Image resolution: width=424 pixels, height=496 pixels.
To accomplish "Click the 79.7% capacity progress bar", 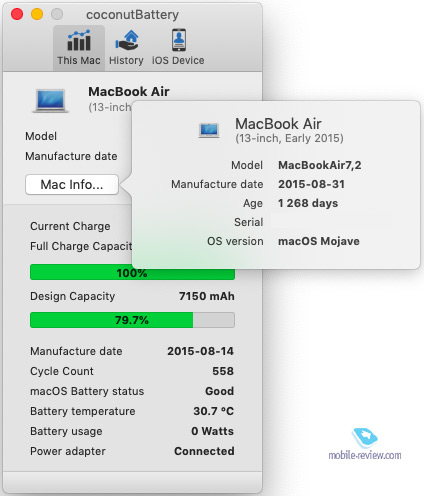I will 132,320.
